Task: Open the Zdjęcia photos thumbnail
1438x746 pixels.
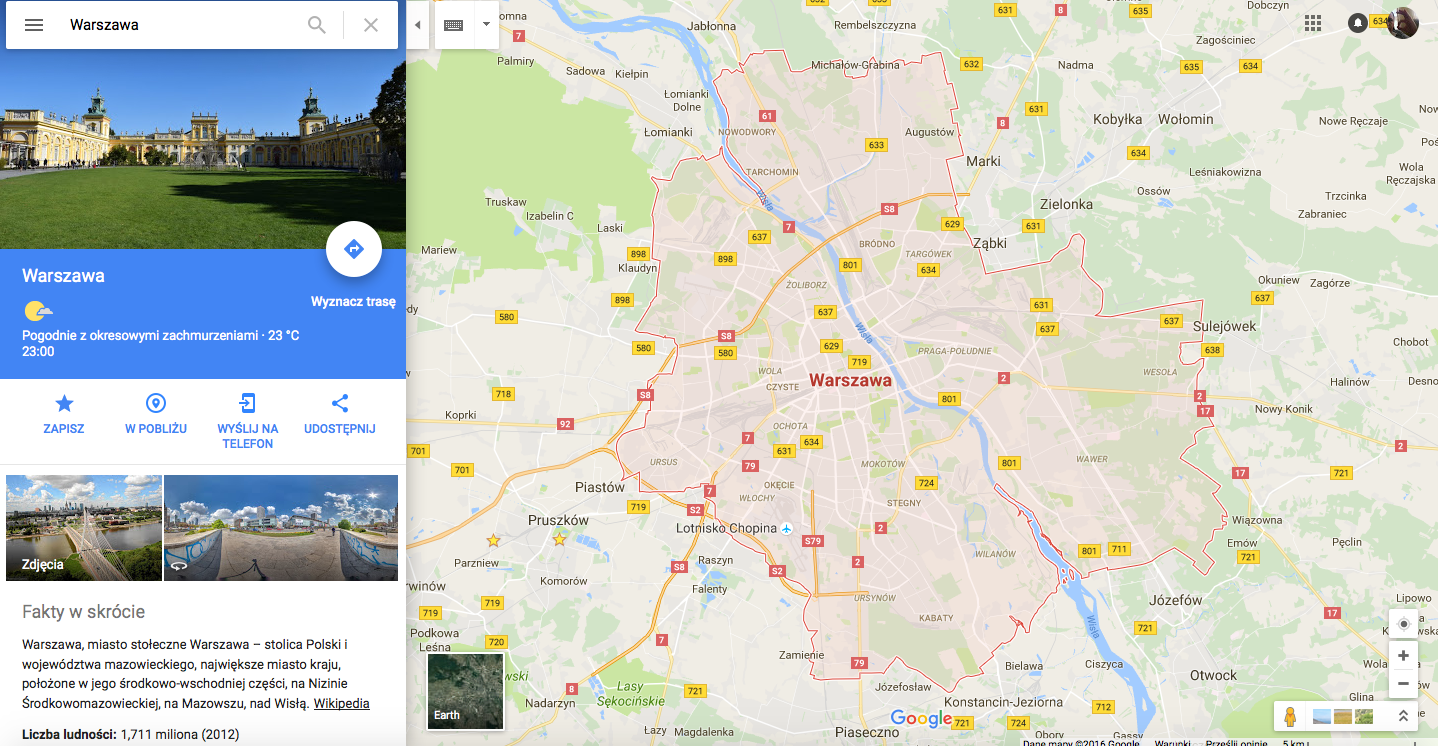Action: [x=84, y=528]
